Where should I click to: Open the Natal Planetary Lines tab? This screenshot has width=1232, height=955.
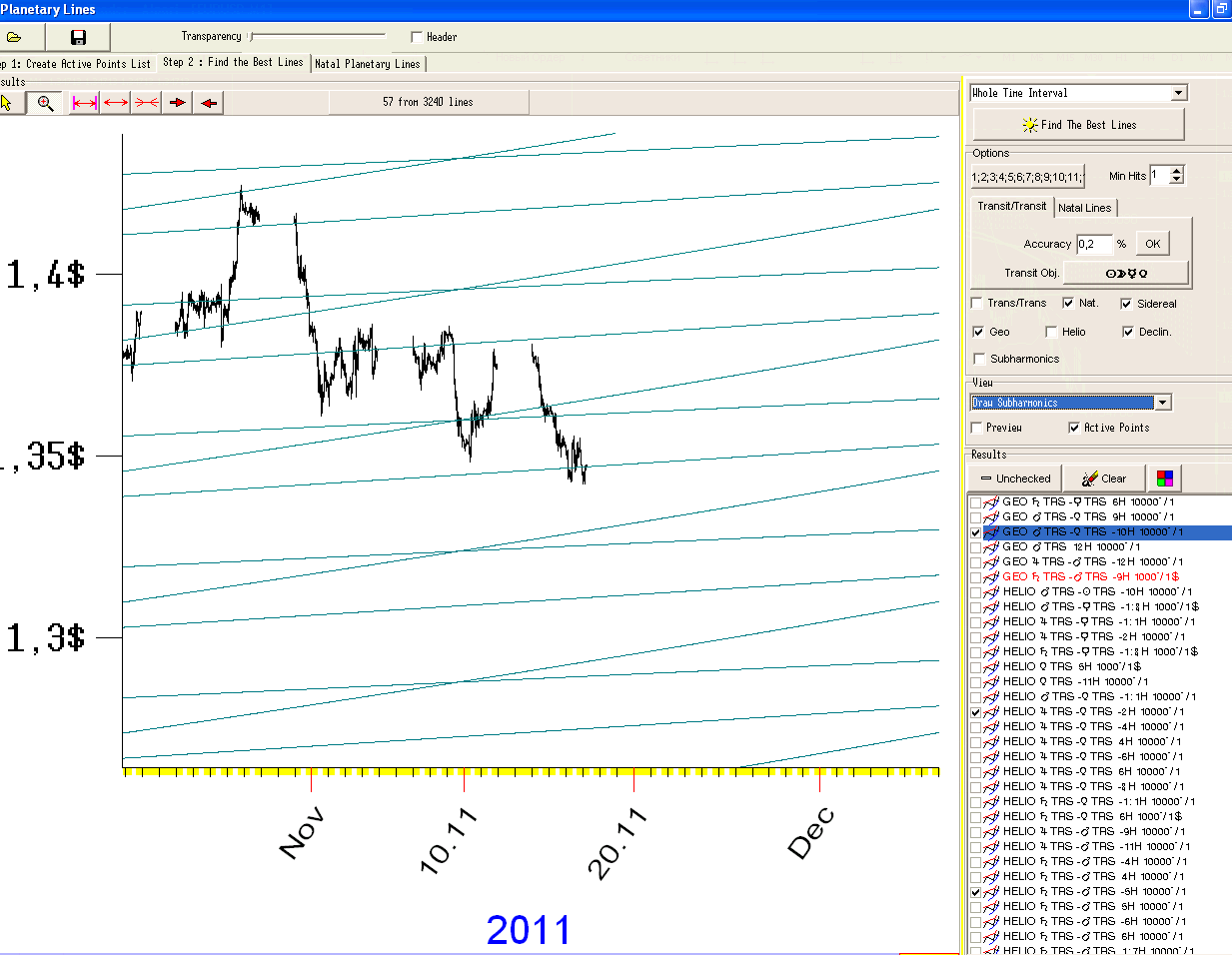point(368,64)
